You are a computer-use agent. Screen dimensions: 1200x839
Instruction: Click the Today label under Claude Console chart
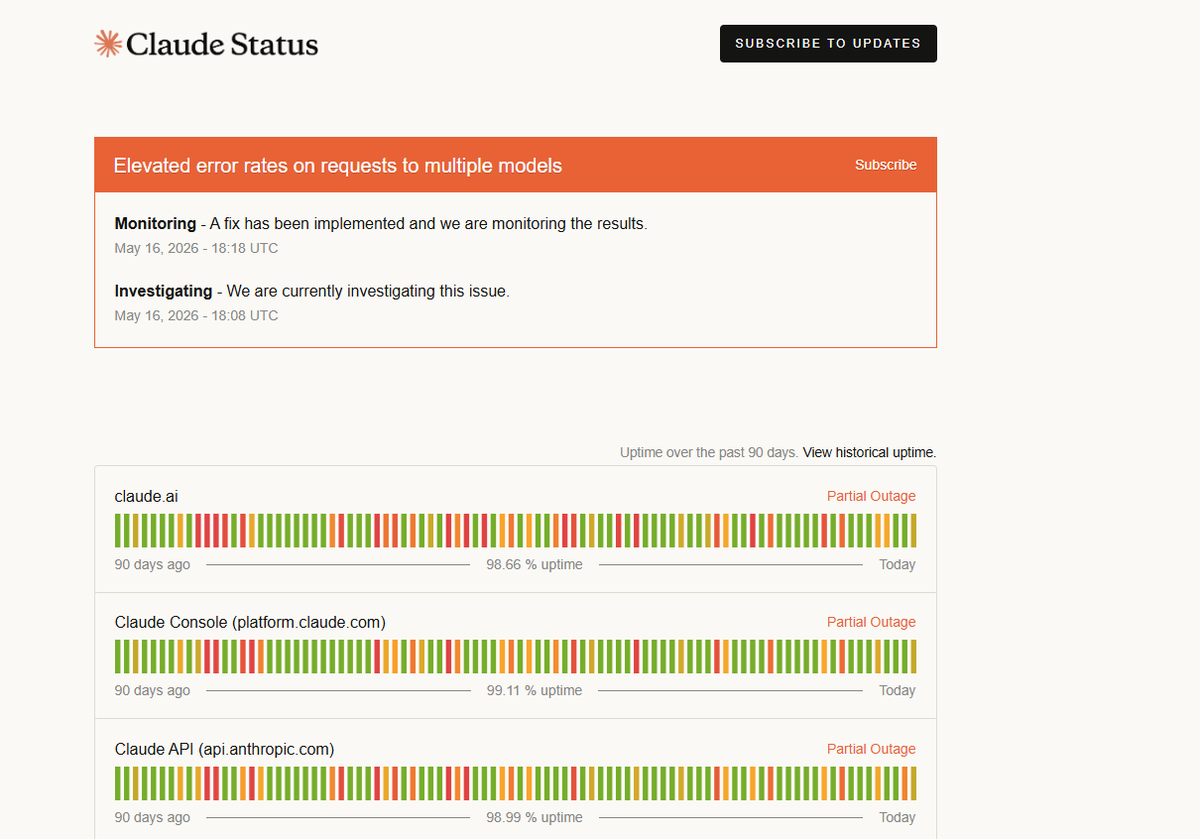tap(897, 690)
